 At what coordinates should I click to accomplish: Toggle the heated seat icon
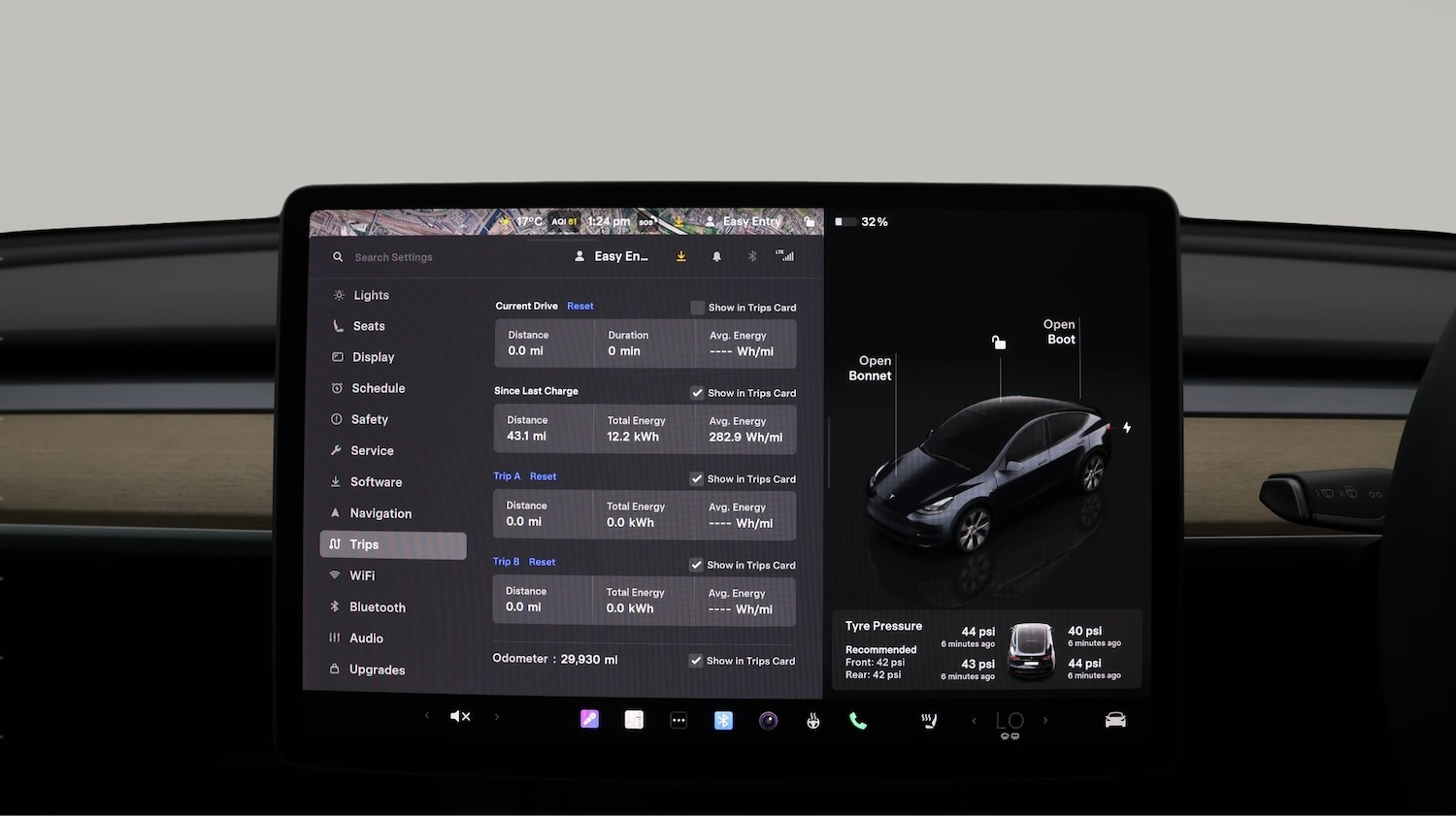[x=928, y=720]
